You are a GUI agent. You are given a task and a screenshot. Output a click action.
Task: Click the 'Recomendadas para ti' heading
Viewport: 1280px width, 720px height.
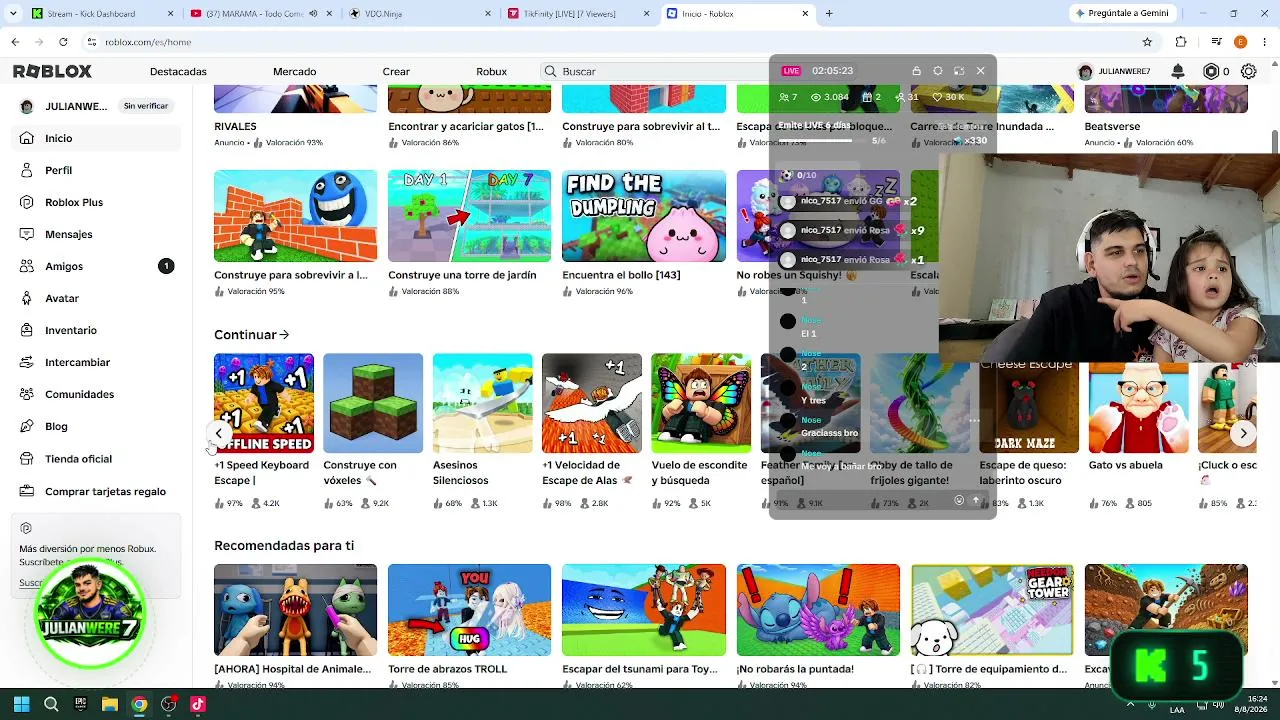point(284,546)
